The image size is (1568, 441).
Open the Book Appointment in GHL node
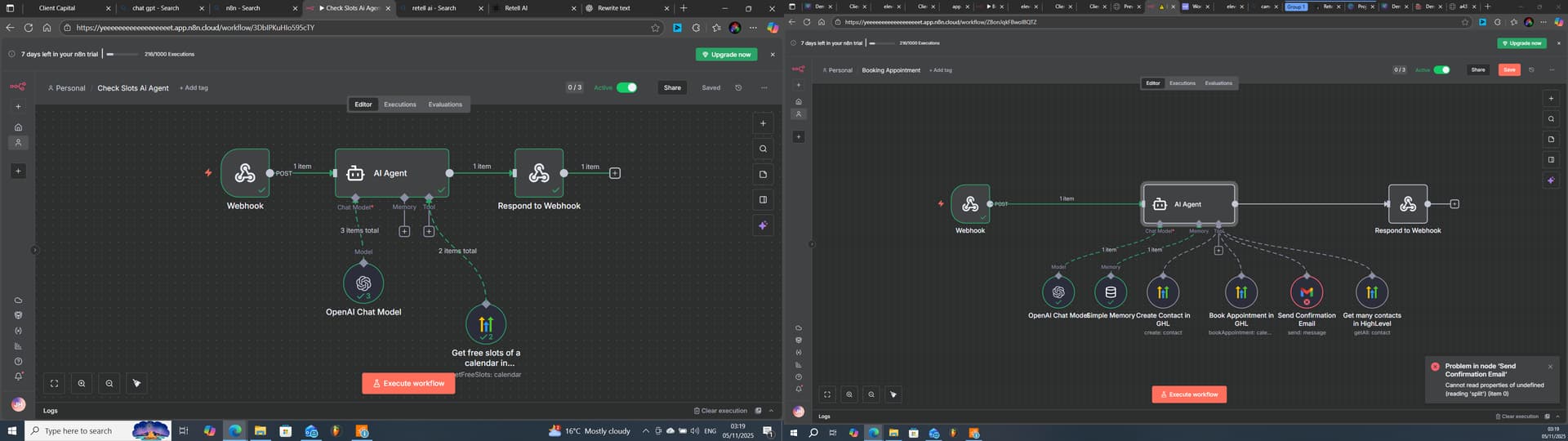point(1241,292)
